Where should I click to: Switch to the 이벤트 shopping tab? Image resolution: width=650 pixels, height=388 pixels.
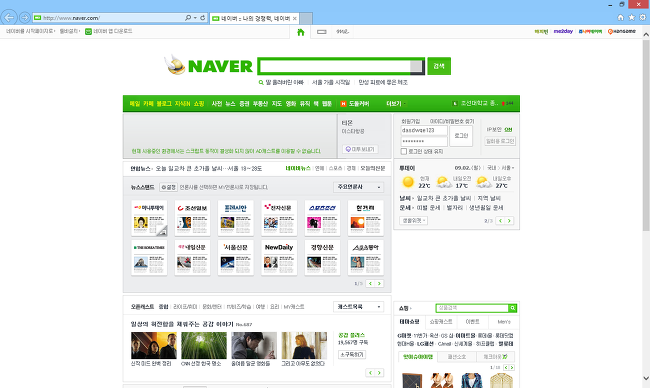click(x=472, y=322)
